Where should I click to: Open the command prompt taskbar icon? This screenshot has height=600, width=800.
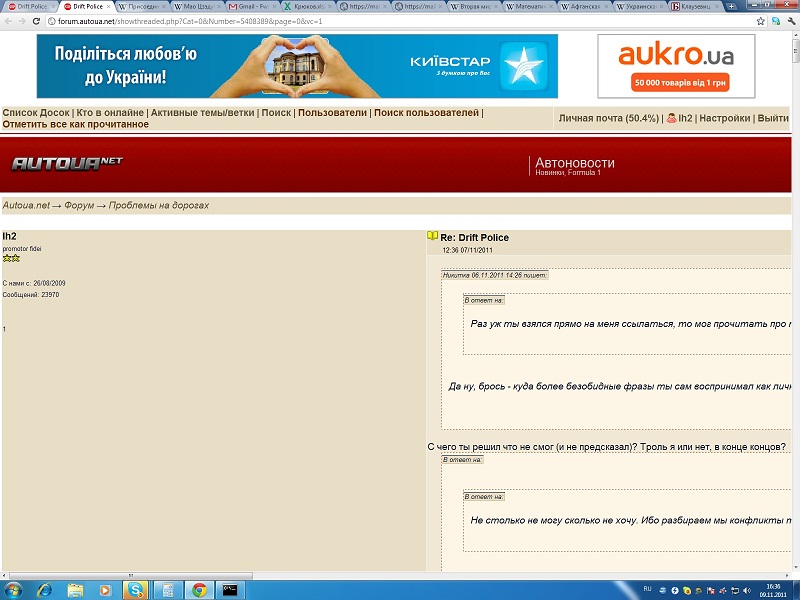230,590
